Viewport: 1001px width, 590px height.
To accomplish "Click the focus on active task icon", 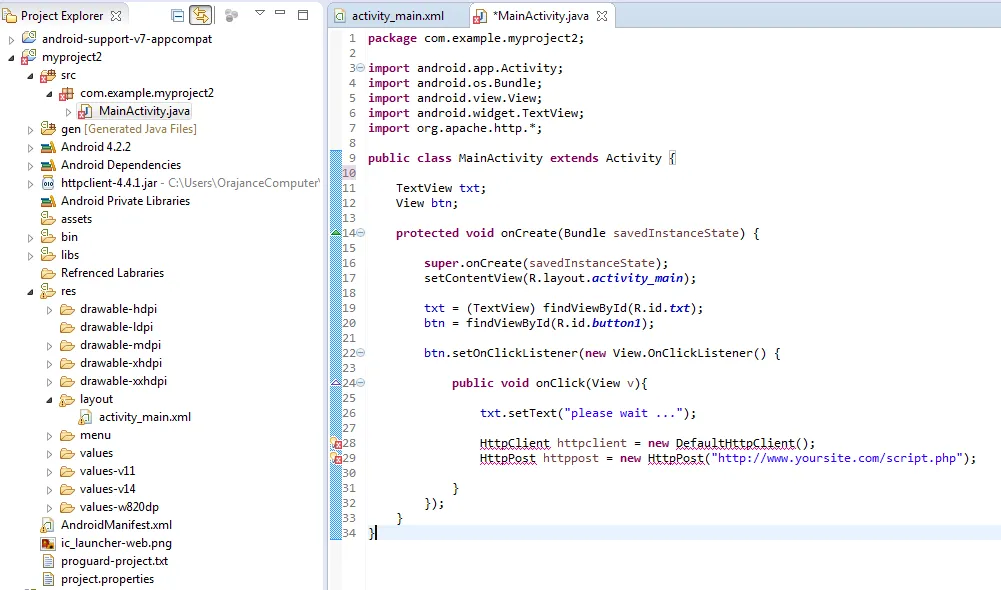I will (x=231, y=15).
